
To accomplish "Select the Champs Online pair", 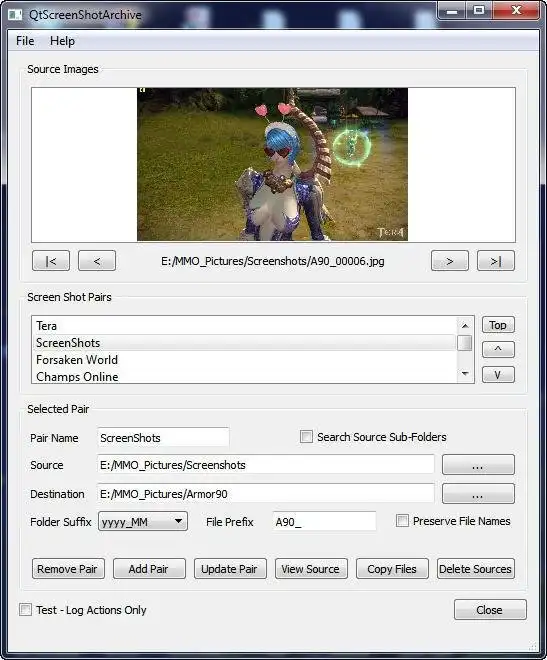I will tap(244, 376).
